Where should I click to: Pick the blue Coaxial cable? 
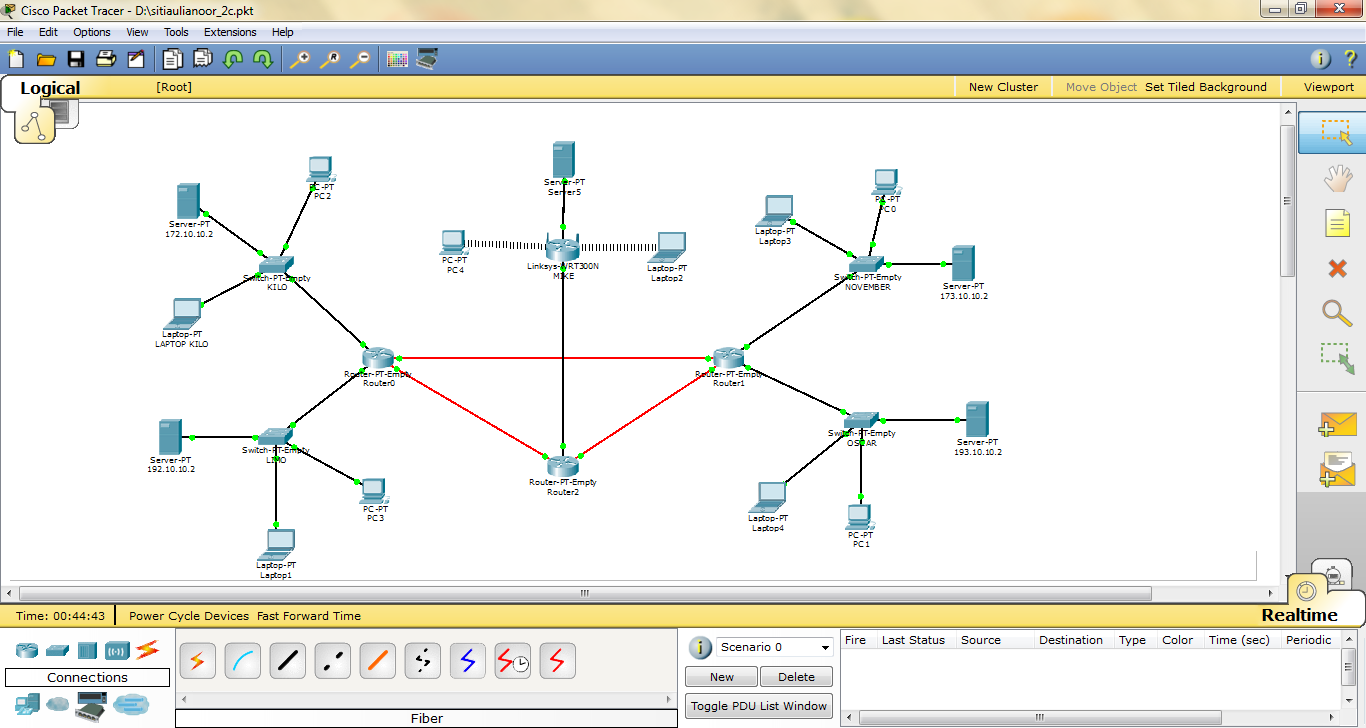point(468,660)
